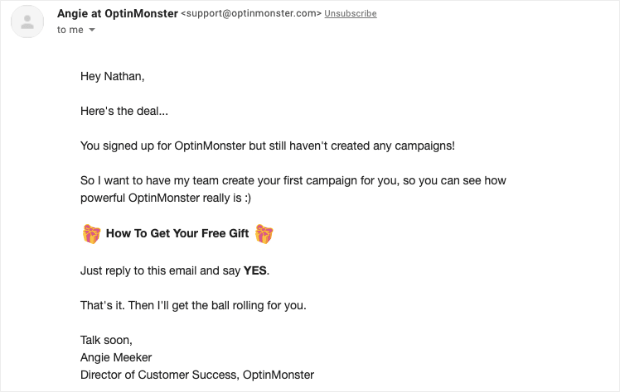This screenshot has width=620, height=392.
Task: Click the "How To Get Your Free Gift" heading
Action: point(178,233)
